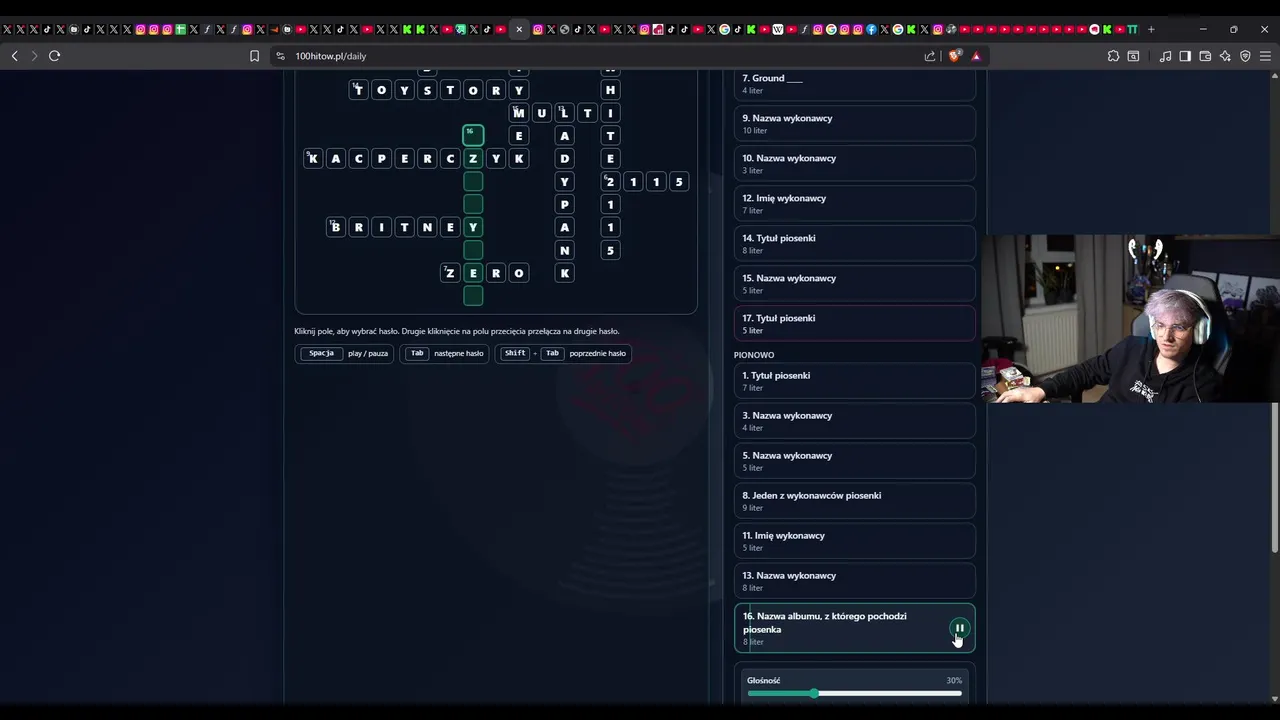Select clue 12. Imię wykonawcy
Screen dimensions: 1280x720
tap(855, 203)
